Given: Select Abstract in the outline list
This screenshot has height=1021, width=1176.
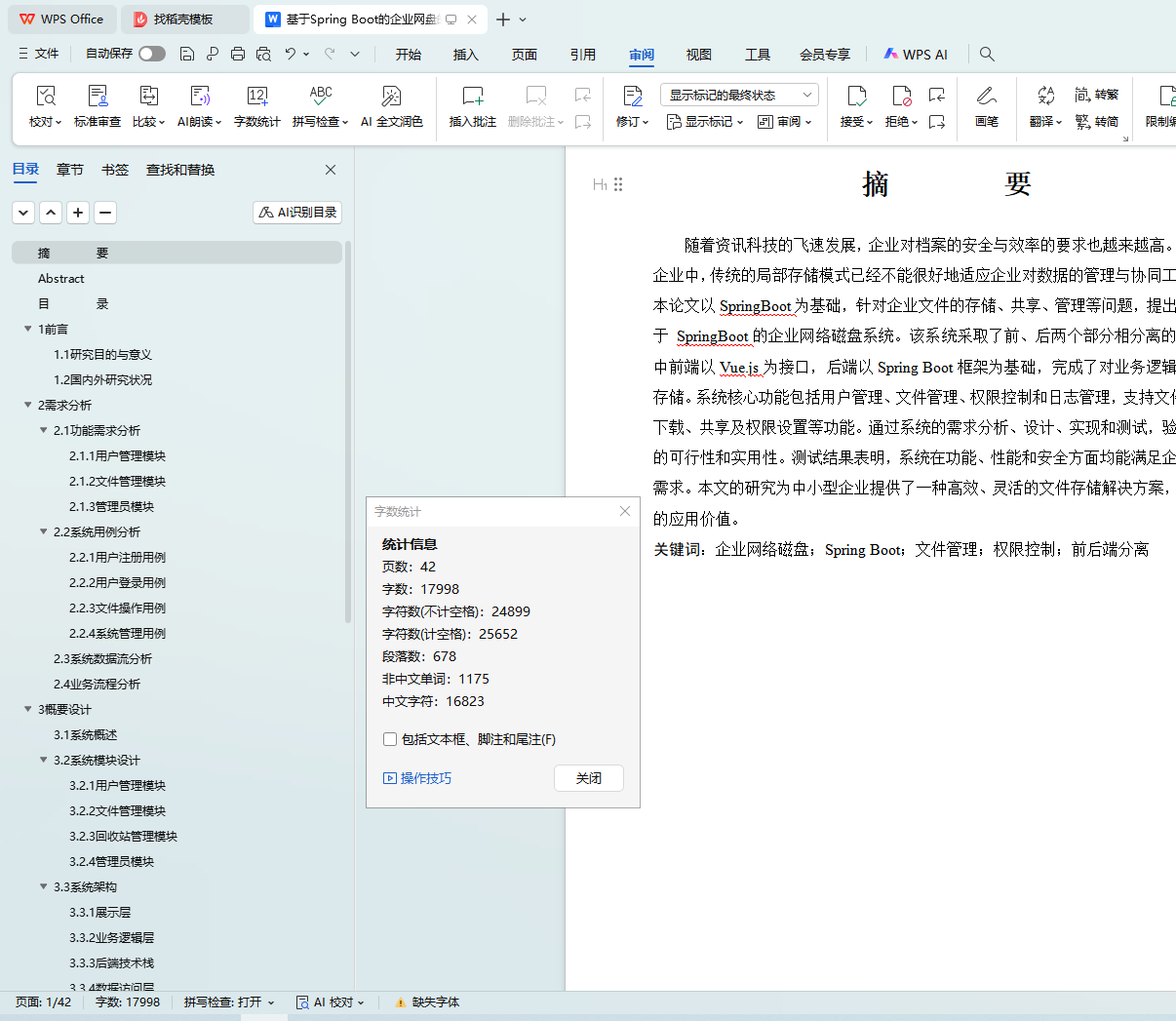Looking at the screenshot, I should point(61,279).
